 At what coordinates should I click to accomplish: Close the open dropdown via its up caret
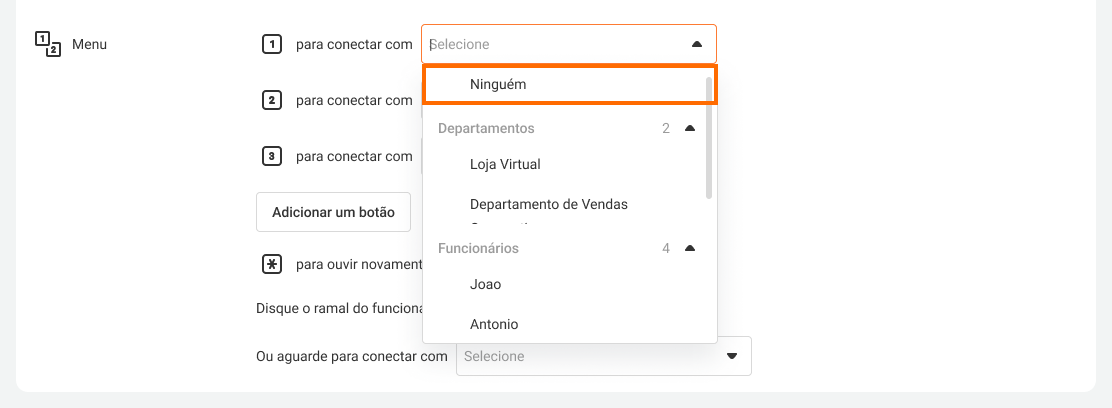click(697, 44)
